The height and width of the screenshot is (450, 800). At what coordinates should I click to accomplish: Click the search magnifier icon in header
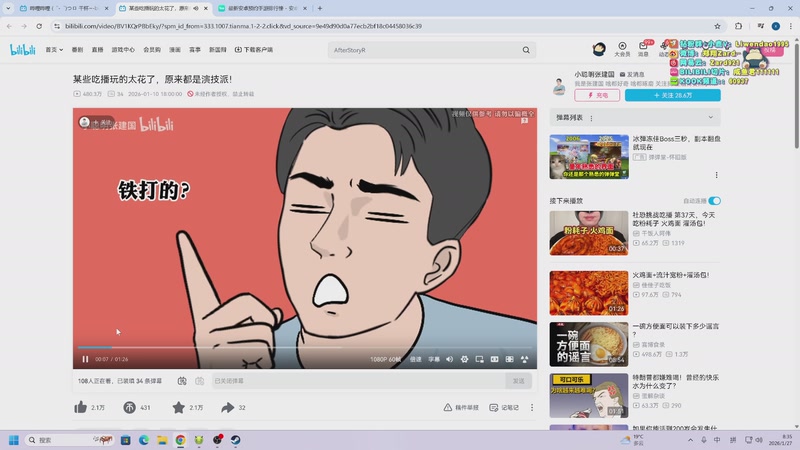click(x=526, y=50)
